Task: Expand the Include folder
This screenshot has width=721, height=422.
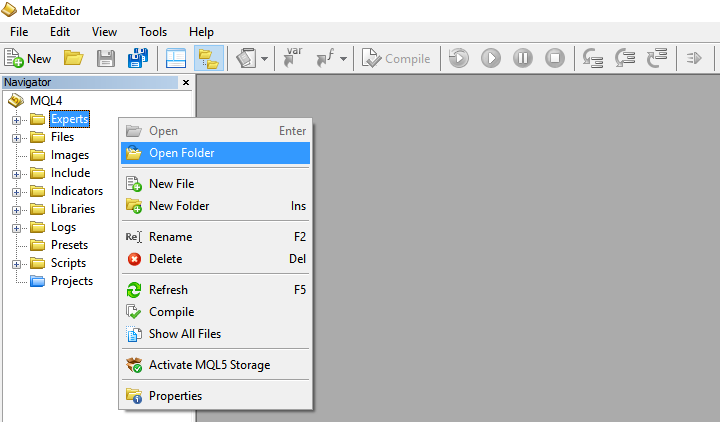Action: (16, 174)
